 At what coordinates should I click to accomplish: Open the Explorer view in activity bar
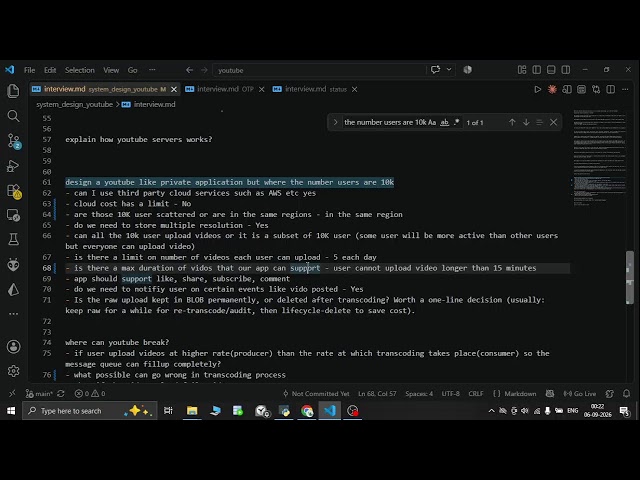pos(13,91)
